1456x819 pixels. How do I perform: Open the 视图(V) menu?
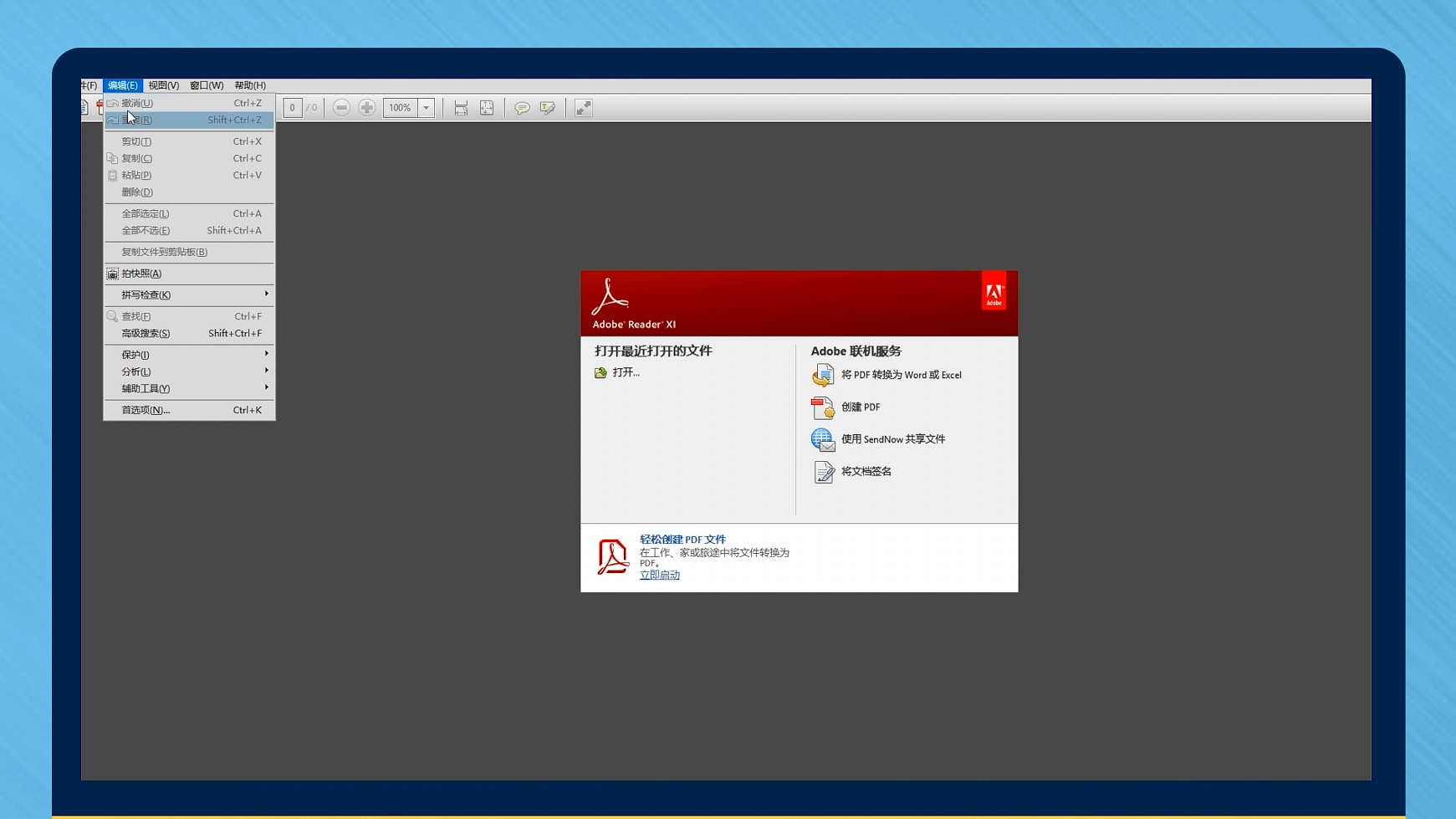(163, 85)
